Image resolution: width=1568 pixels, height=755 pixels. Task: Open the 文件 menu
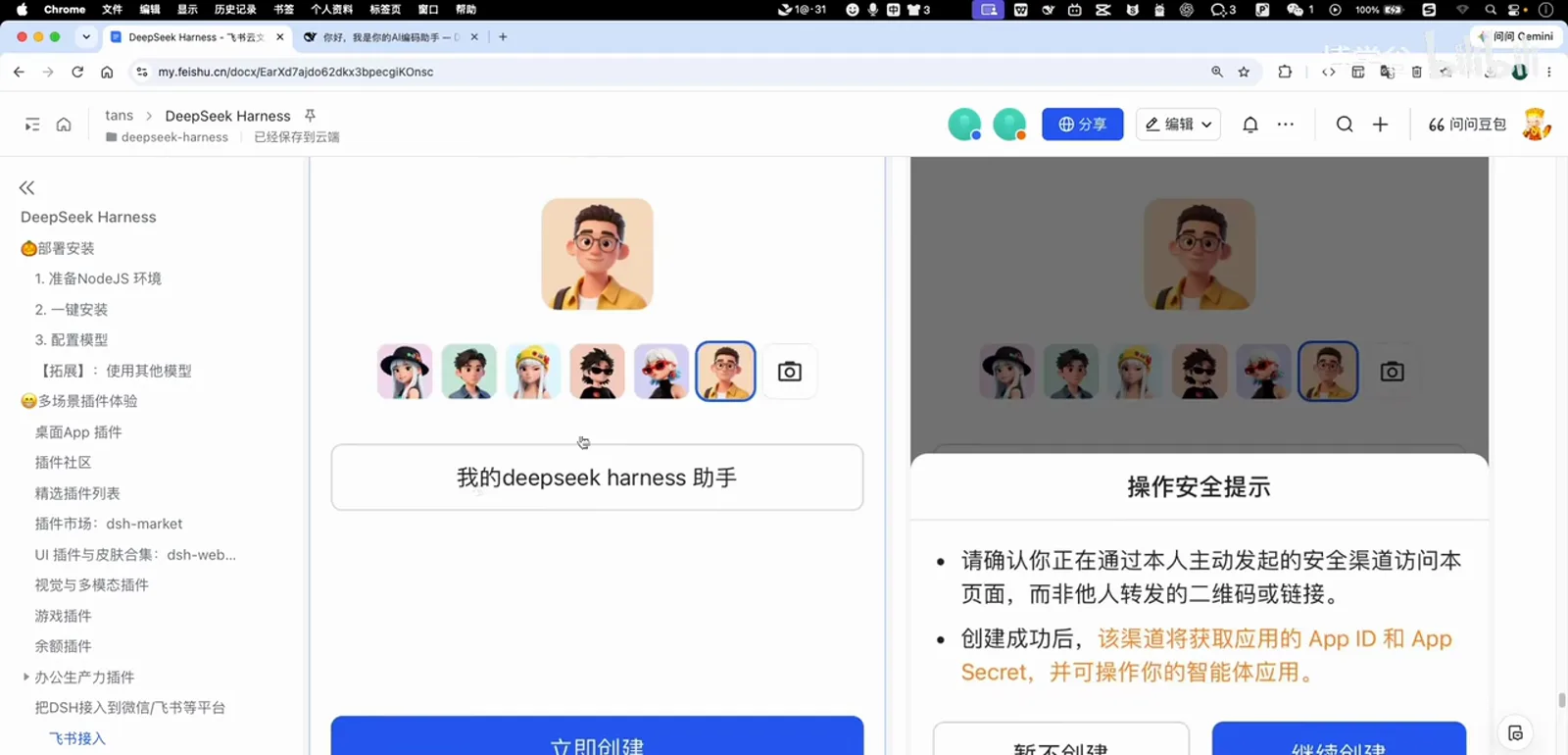(113, 10)
